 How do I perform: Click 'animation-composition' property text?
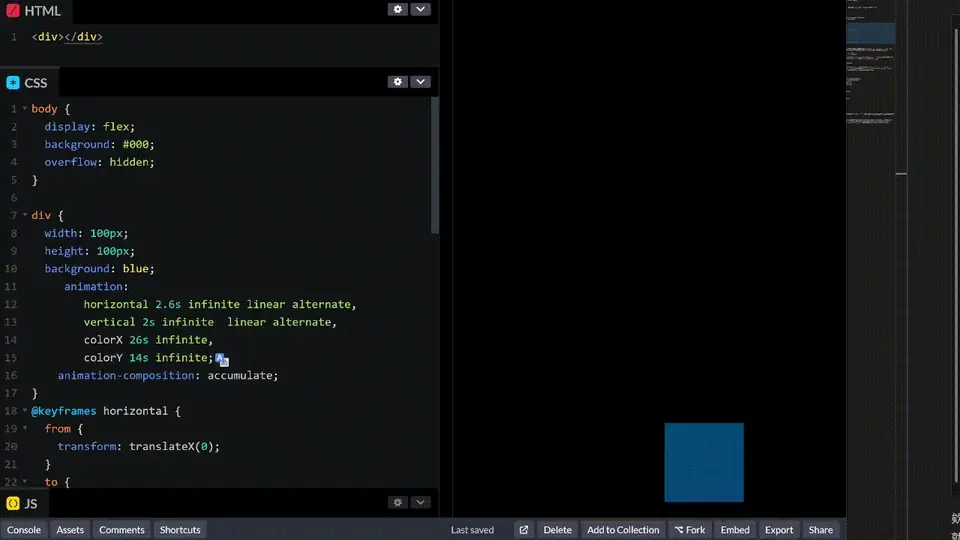[126, 375]
